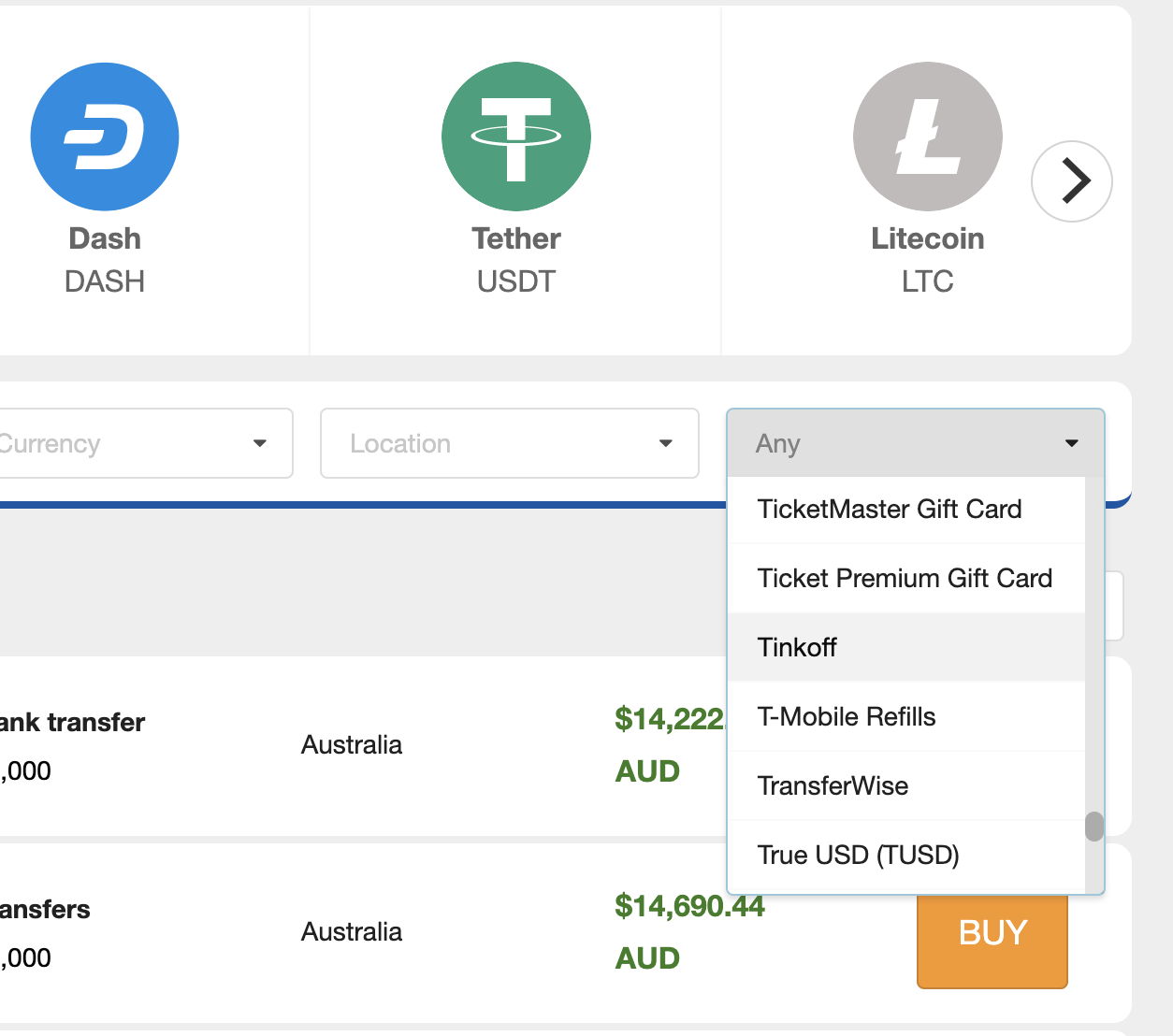1173x1036 pixels.
Task: Click Australia in the bank transfer row
Action: (352, 745)
